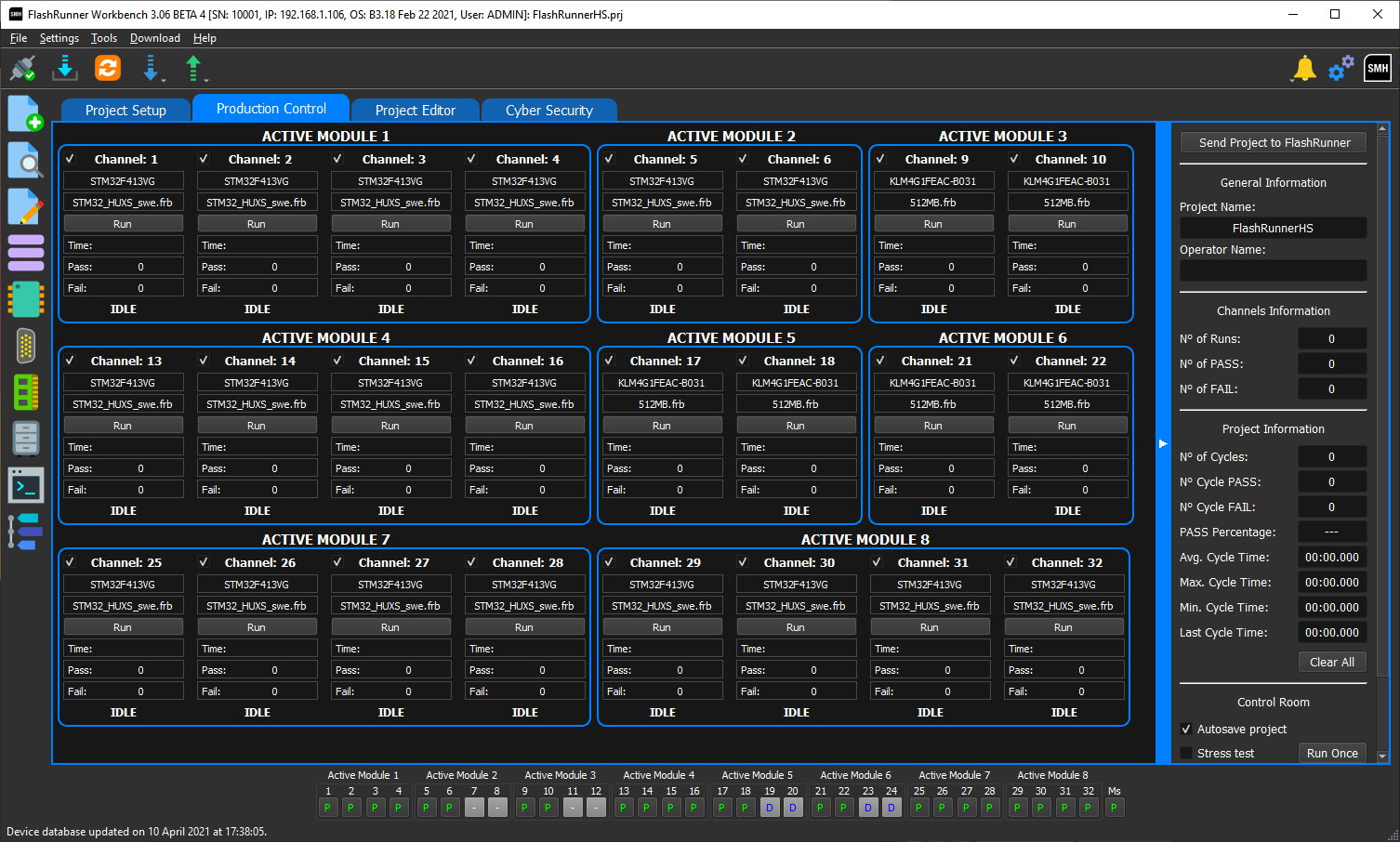1400x842 pixels.
Task: Open the Help menu
Action: click(205, 38)
